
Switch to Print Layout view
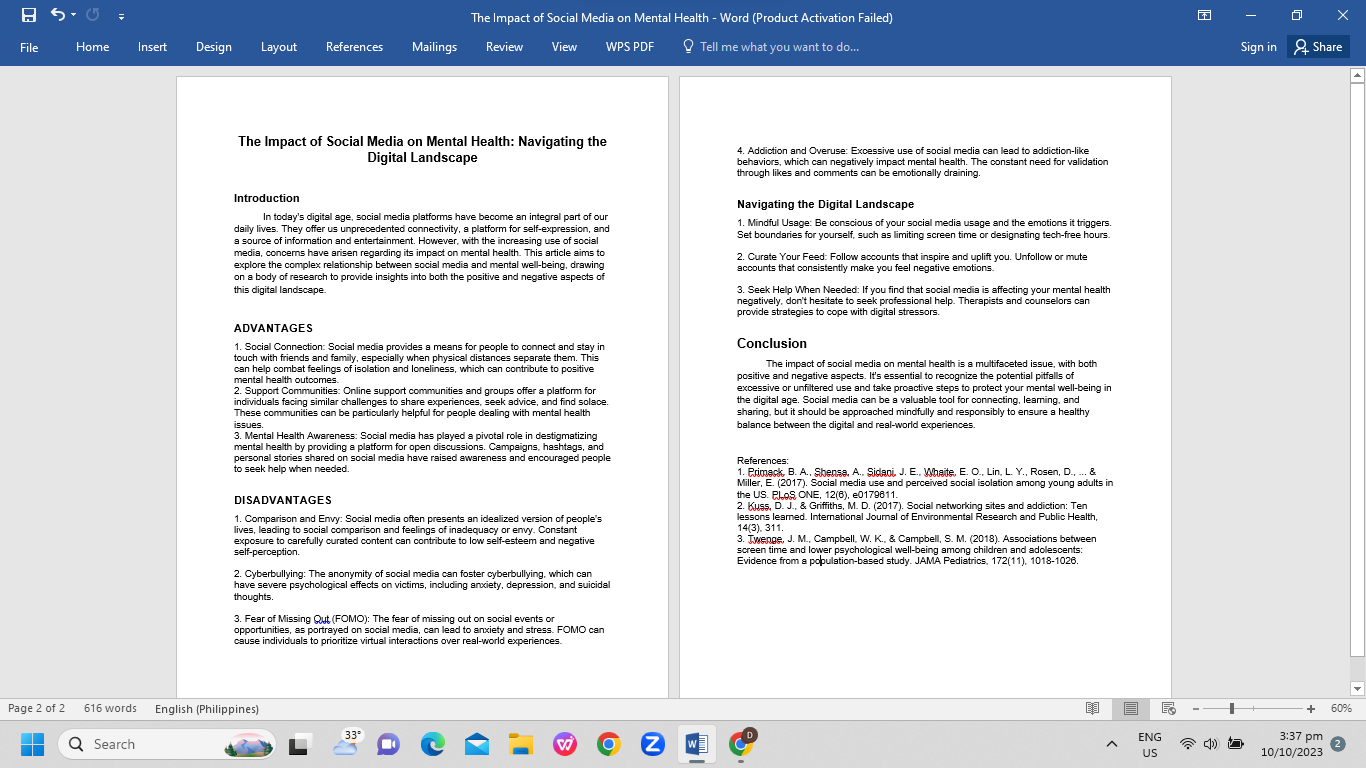click(1131, 708)
